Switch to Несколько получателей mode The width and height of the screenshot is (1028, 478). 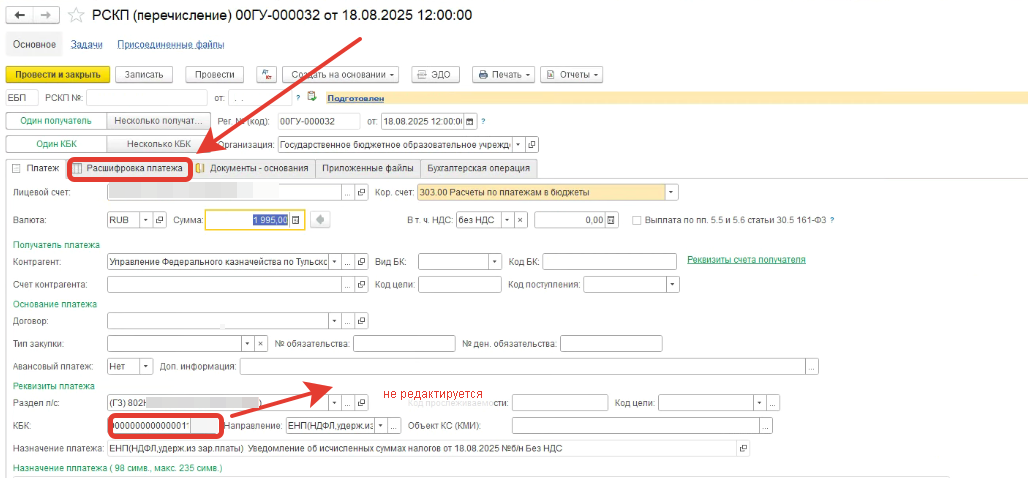(x=159, y=122)
